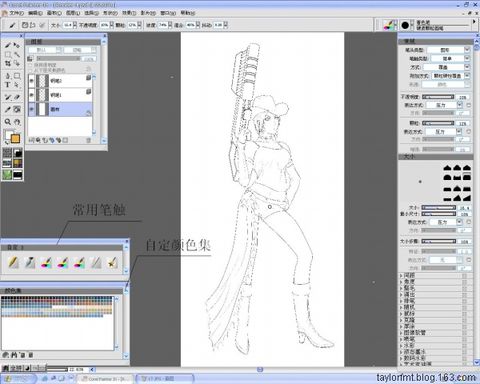Adjust the layer opacity slider in Layers panel
Image resolution: width=480 pixels, height=384 pixels.
[x=58, y=59]
